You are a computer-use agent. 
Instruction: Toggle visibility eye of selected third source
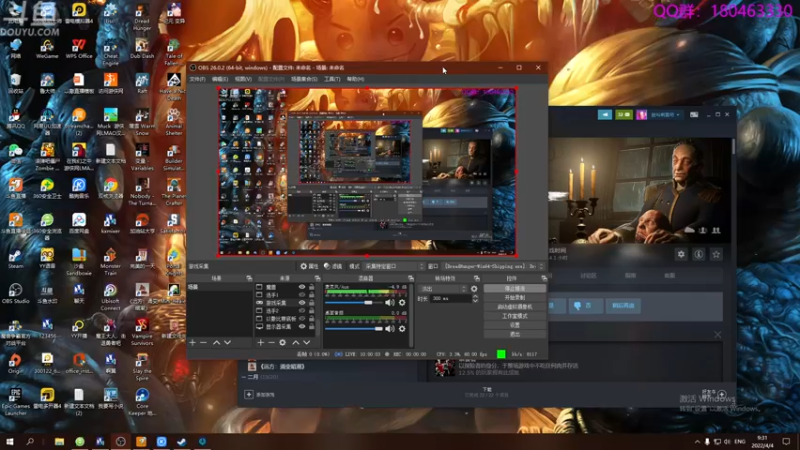[x=302, y=303]
